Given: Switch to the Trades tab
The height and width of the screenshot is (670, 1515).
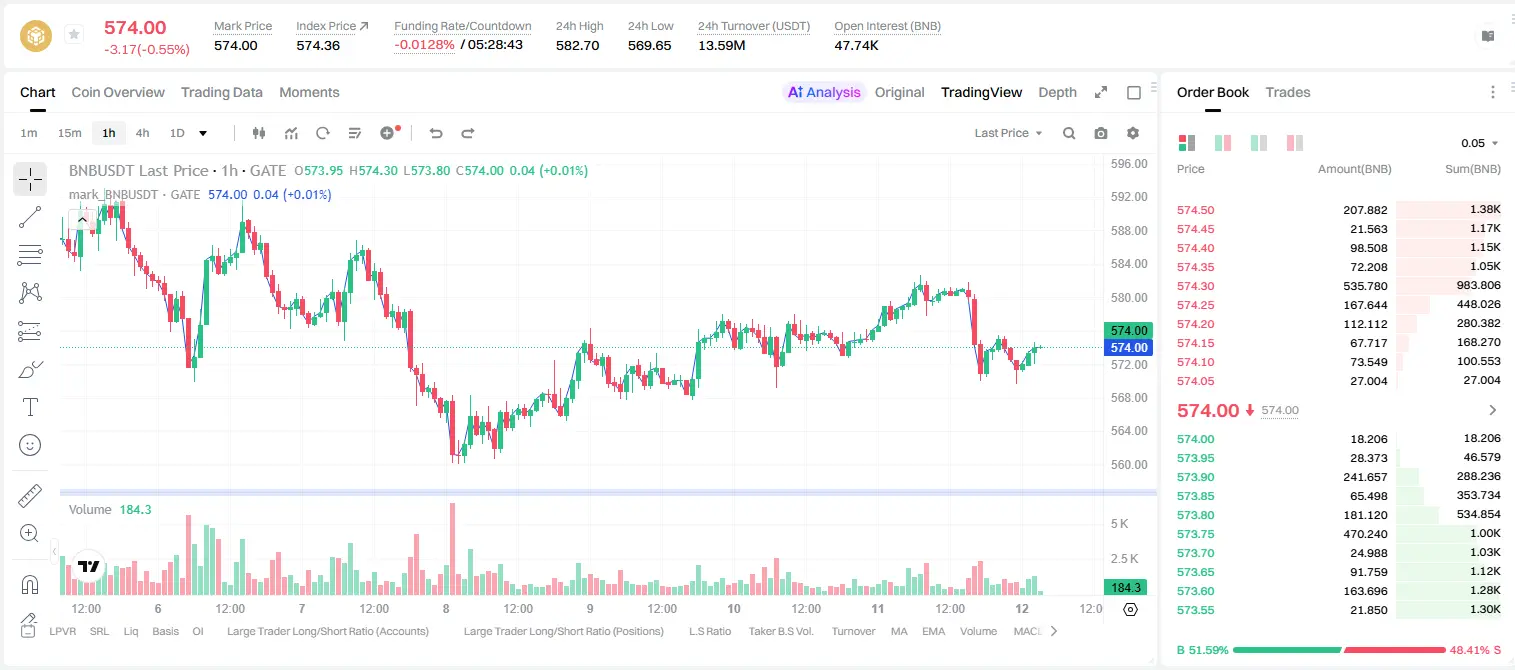Looking at the screenshot, I should (x=1288, y=92).
